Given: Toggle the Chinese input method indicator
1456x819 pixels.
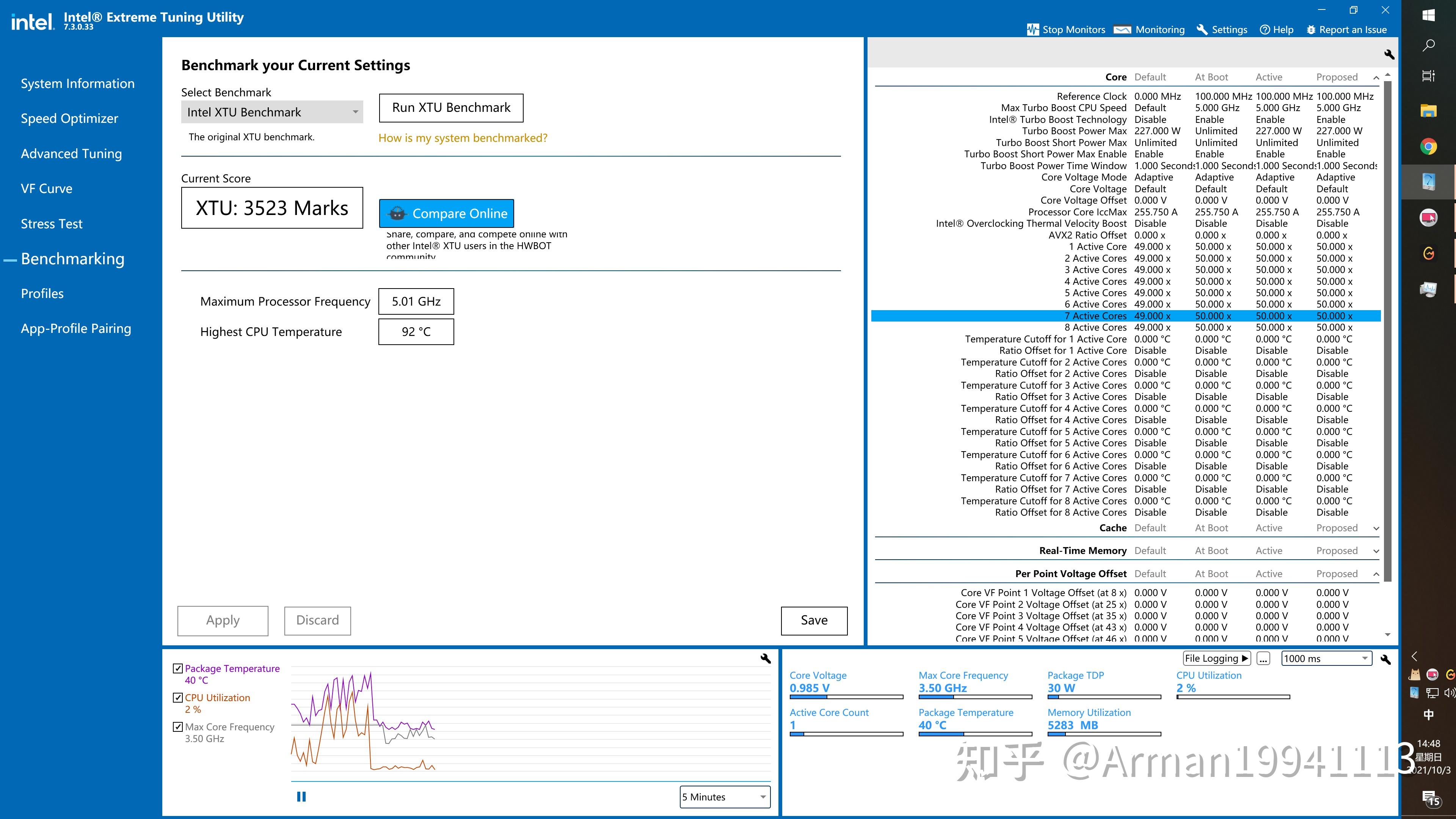Looking at the screenshot, I should coord(1428,714).
